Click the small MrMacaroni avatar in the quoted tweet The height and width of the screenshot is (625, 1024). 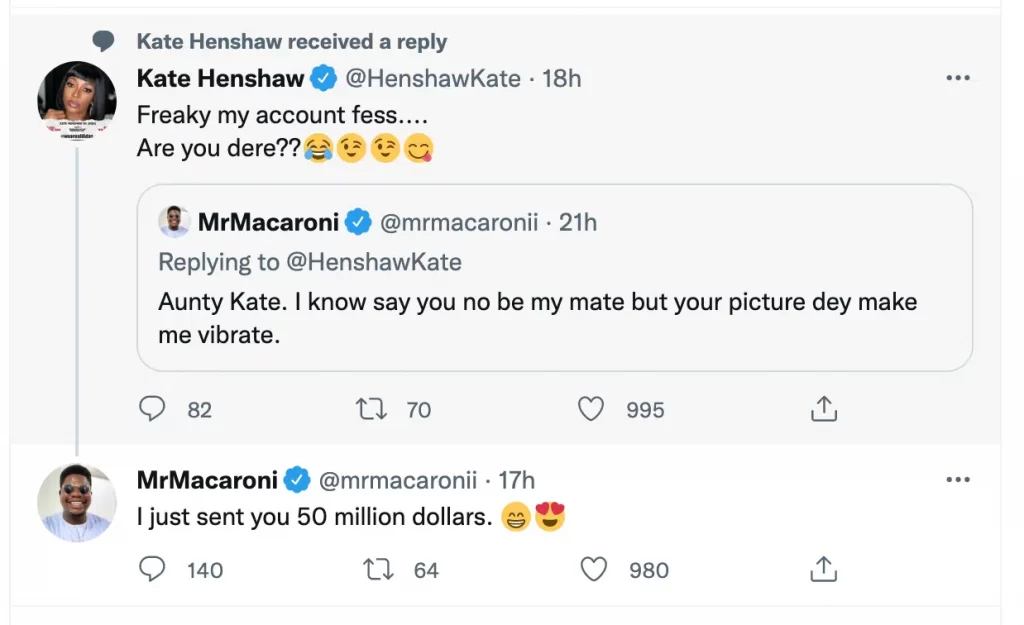coord(174,222)
